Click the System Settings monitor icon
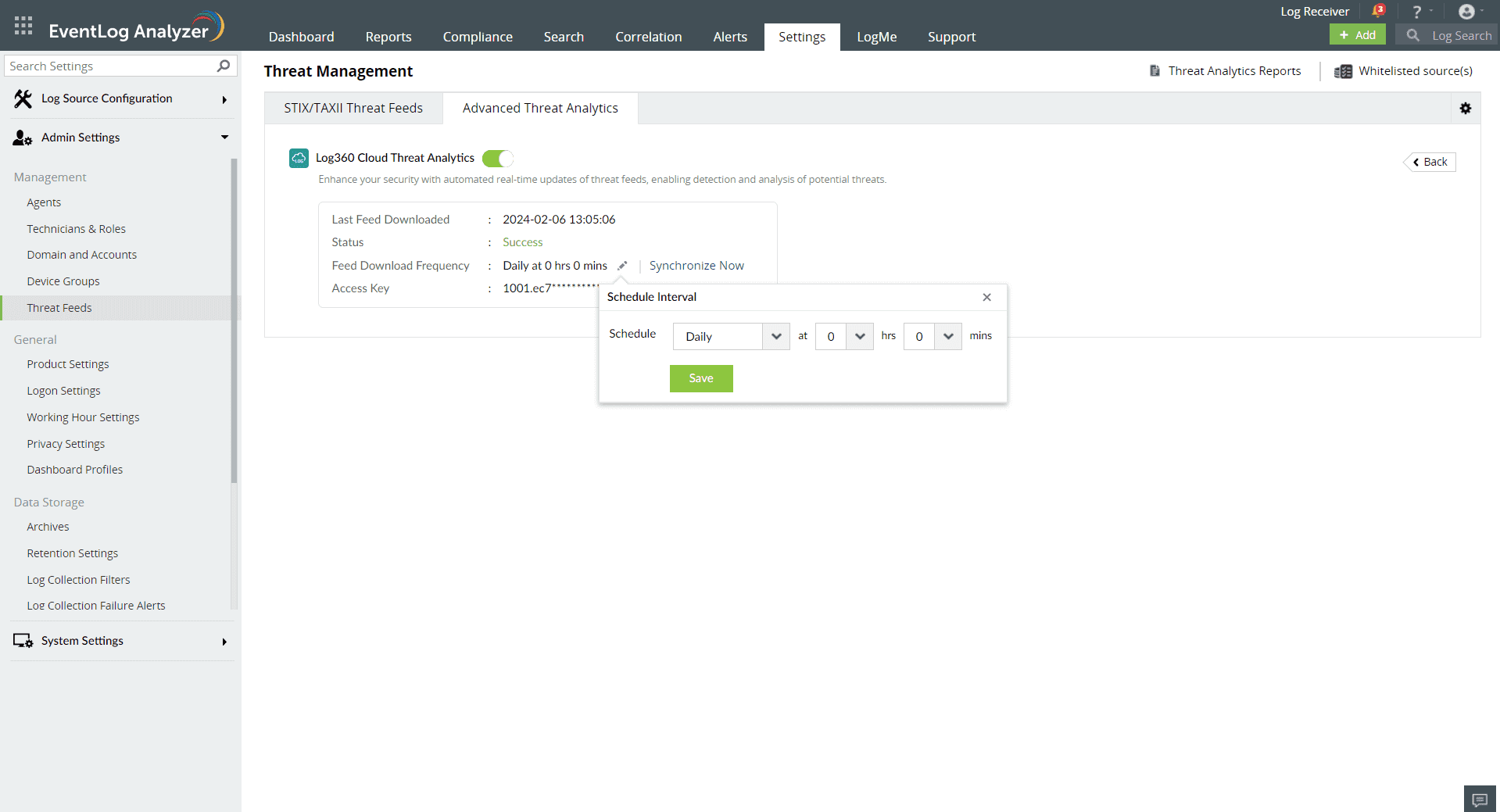 (x=23, y=641)
